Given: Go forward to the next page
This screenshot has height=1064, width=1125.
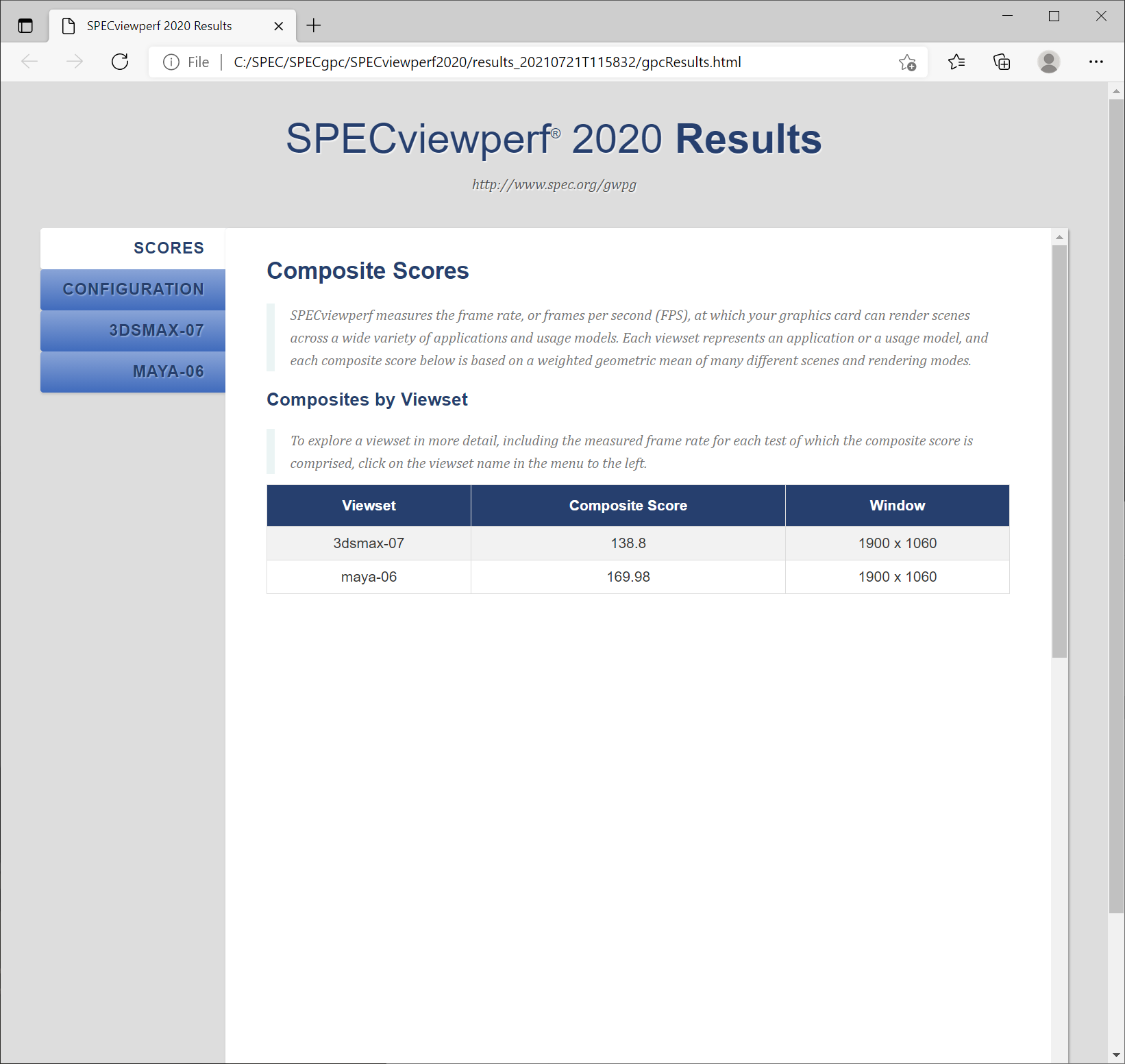Looking at the screenshot, I should tap(75, 62).
